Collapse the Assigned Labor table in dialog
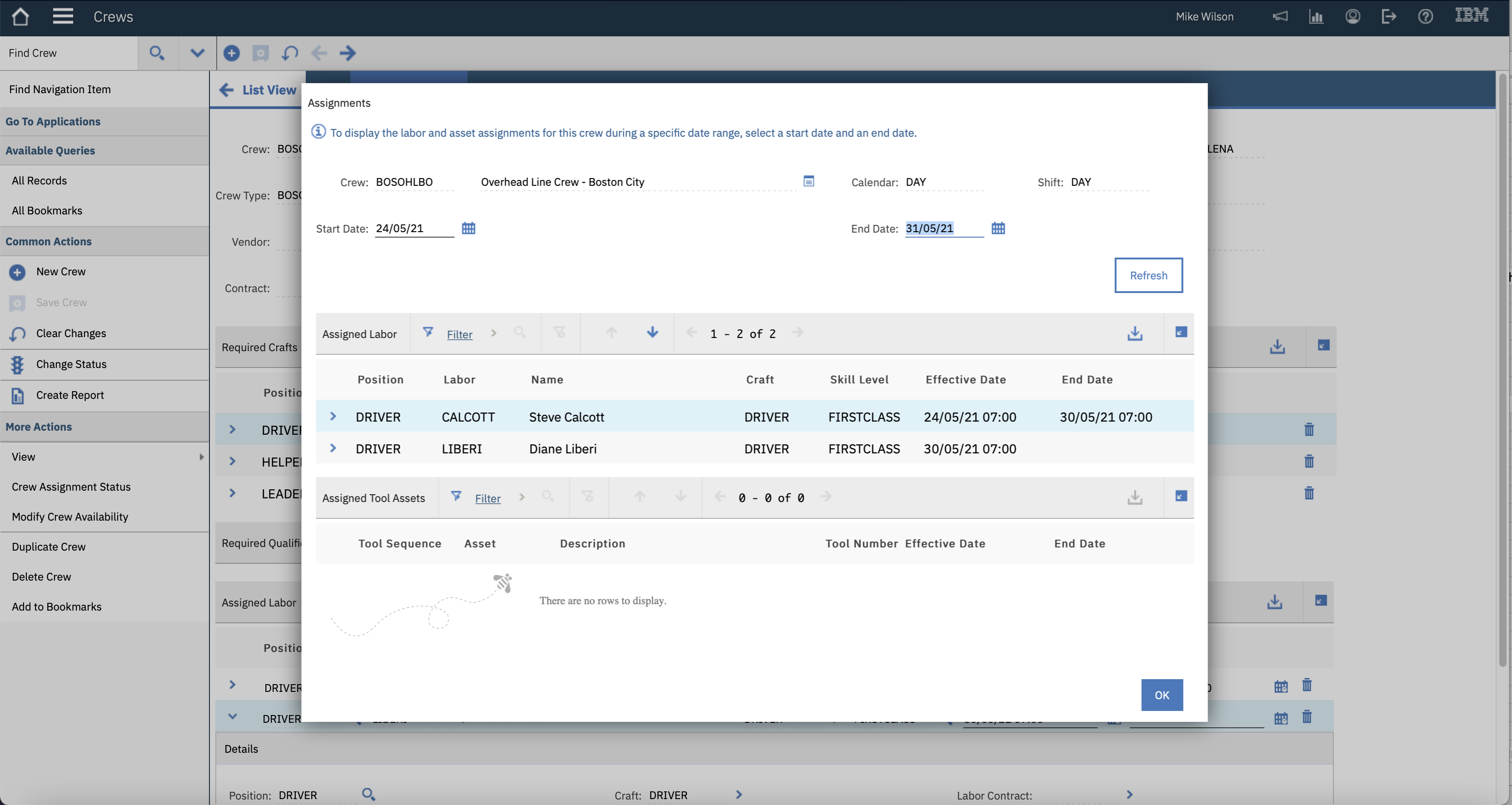The width and height of the screenshot is (1512, 805). click(x=1181, y=333)
